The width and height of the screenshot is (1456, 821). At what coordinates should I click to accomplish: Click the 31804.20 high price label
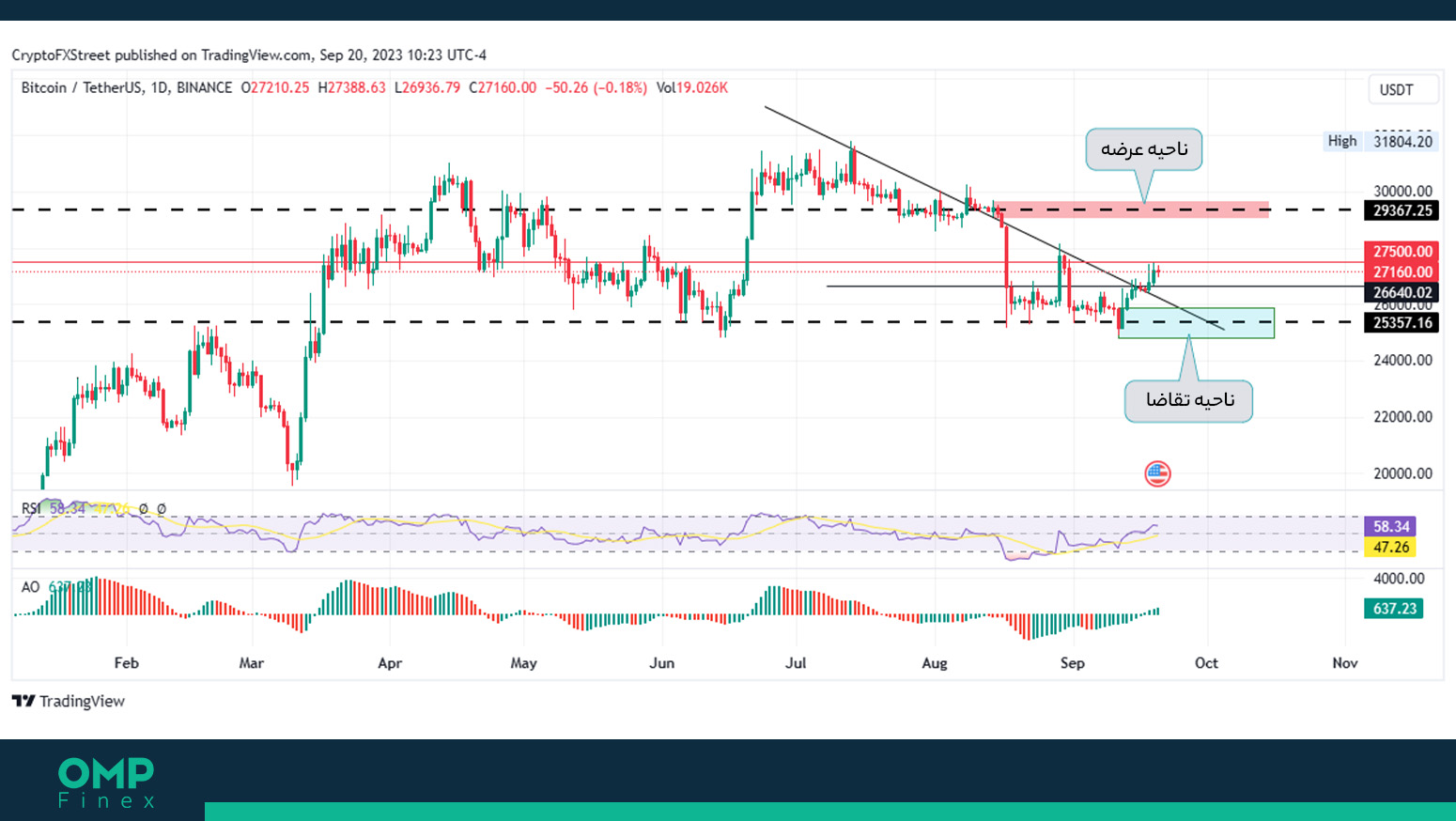(x=1402, y=142)
